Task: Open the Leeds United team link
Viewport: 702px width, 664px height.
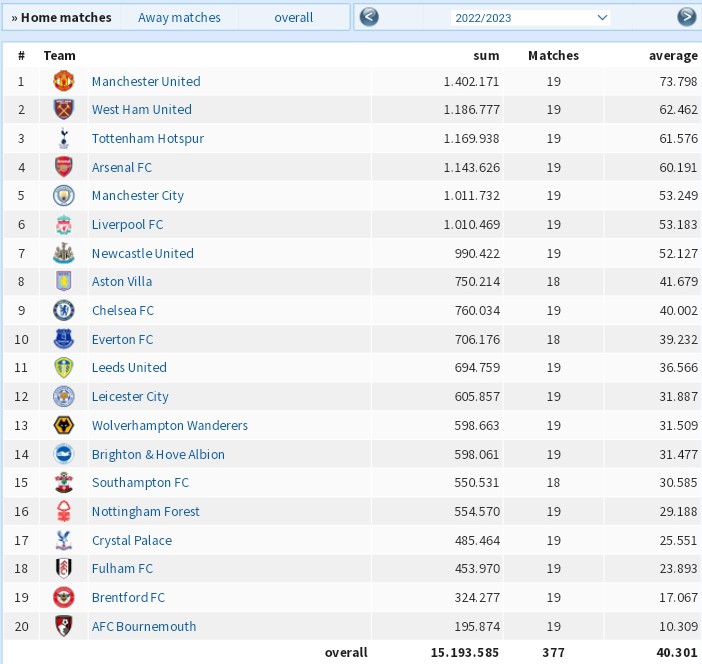Action: tap(129, 368)
